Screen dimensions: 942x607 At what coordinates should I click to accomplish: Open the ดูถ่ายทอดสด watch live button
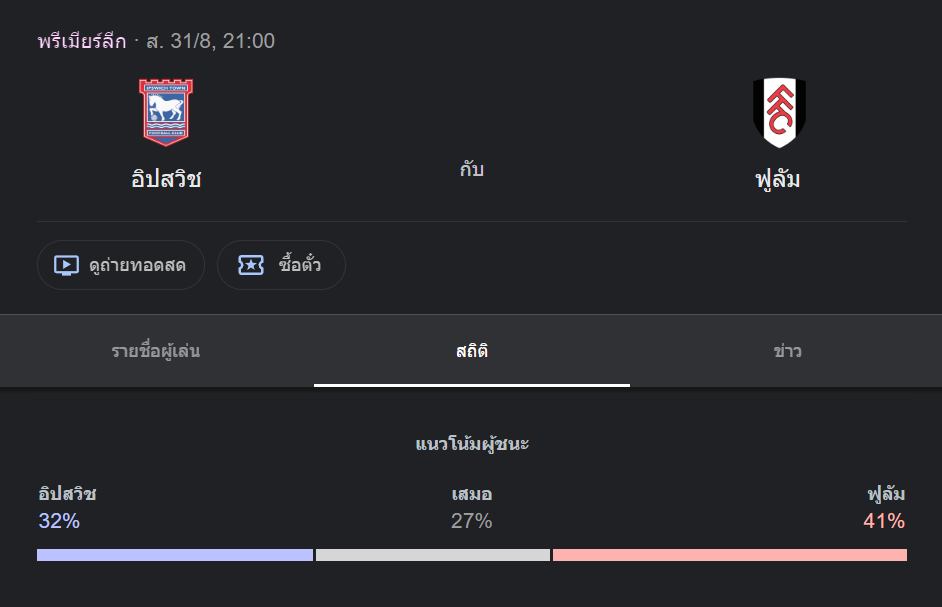[x=121, y=265]
